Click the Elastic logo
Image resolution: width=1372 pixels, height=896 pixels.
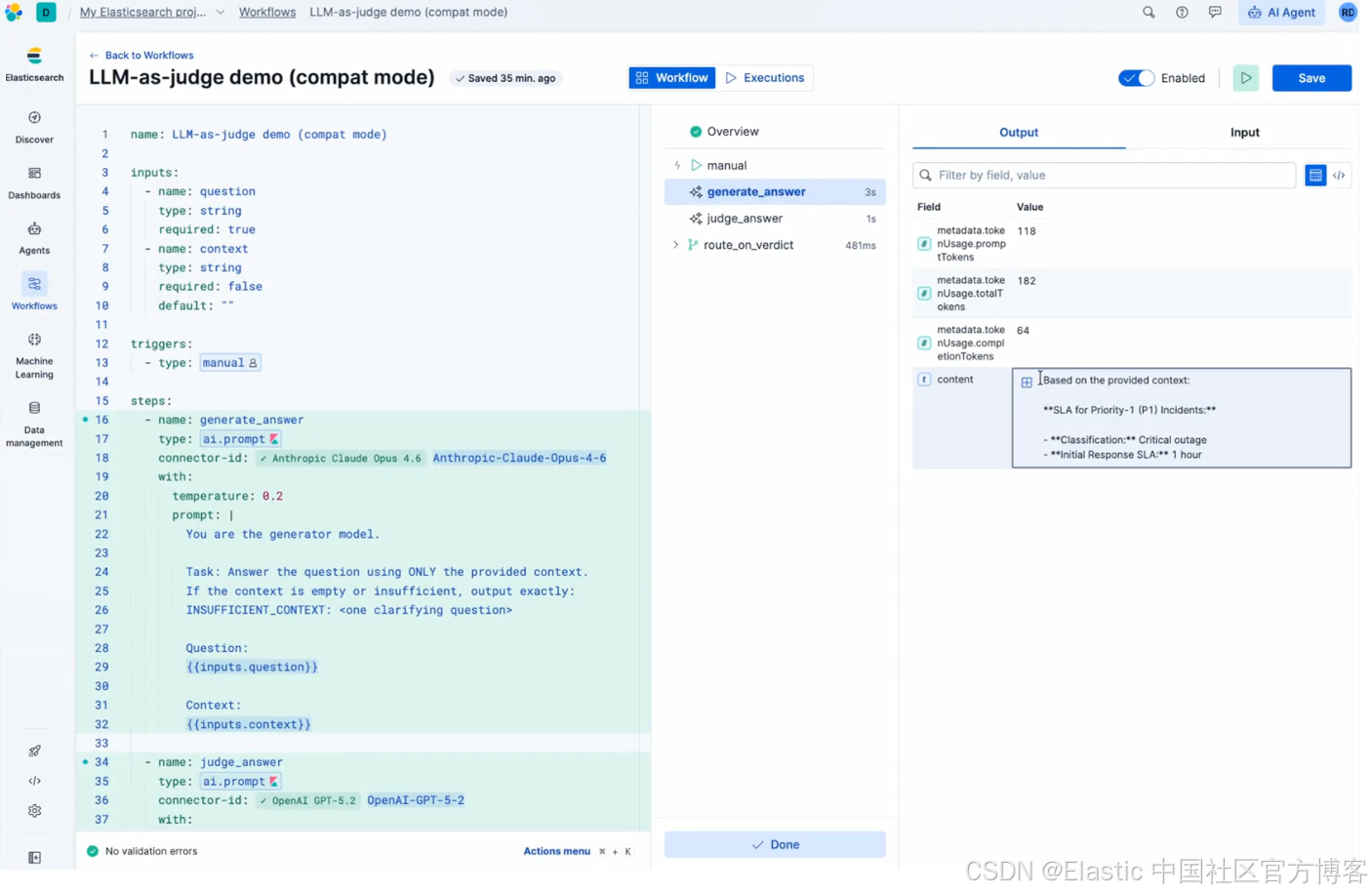click(14, 13)
